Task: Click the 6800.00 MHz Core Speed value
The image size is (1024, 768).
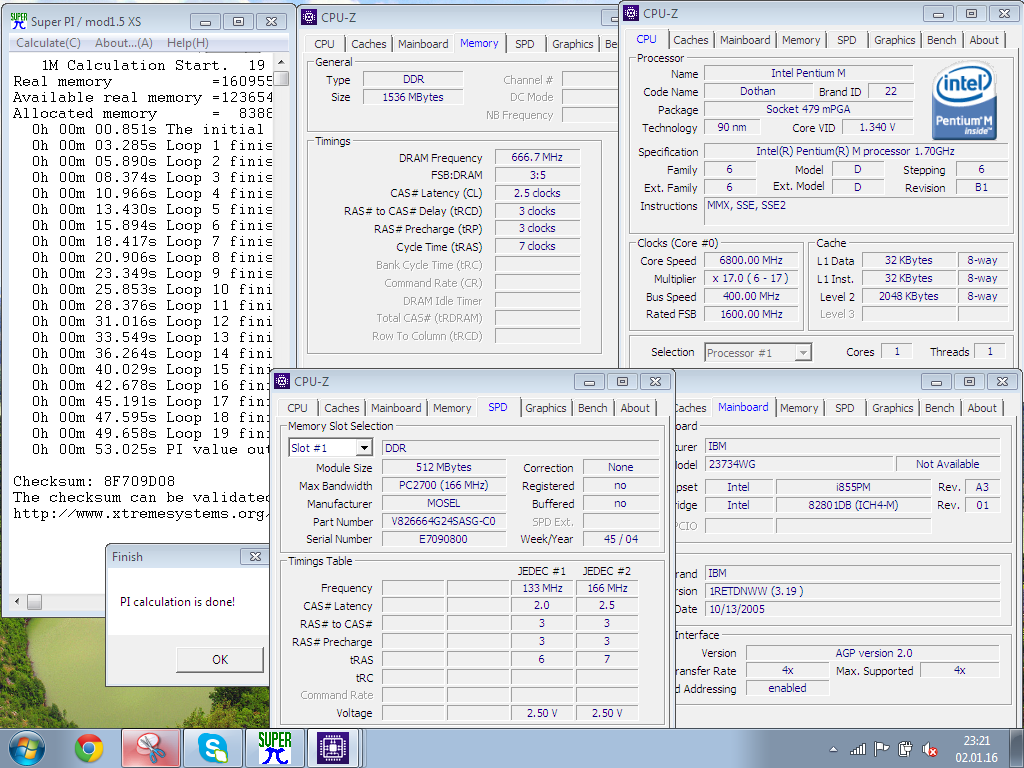Action: click(751, 260)
